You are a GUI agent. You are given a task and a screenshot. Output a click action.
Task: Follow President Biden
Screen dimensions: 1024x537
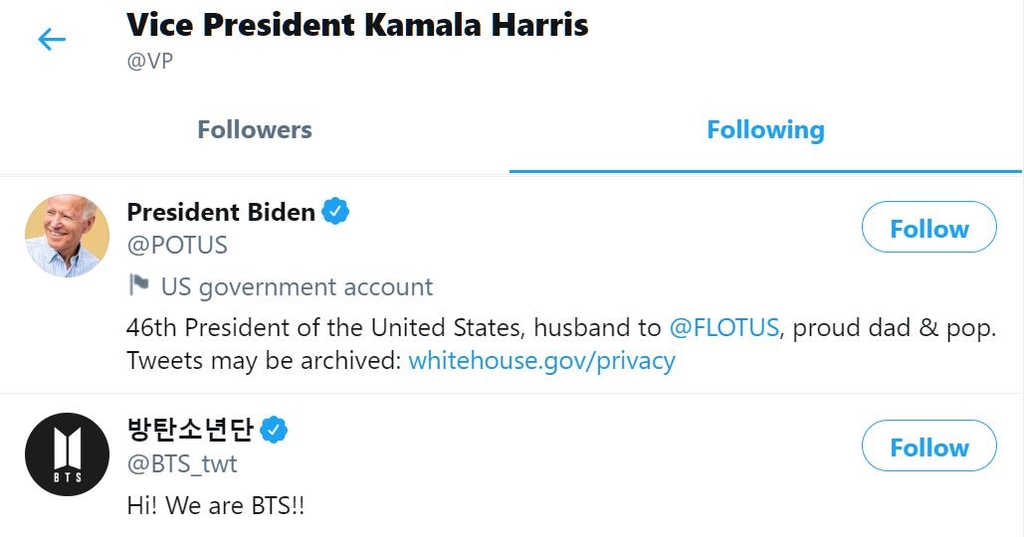click(x=929, y=228)
